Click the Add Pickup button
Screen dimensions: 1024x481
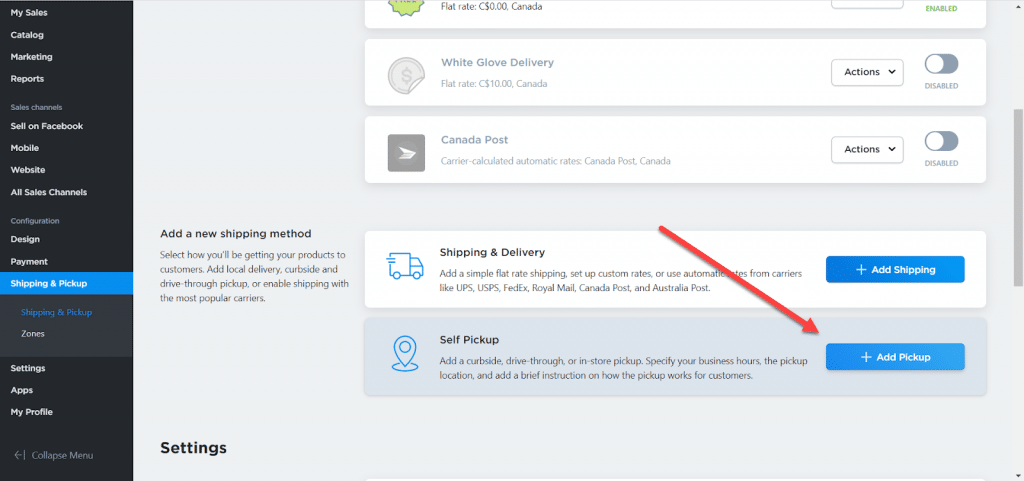coord(895,357)
